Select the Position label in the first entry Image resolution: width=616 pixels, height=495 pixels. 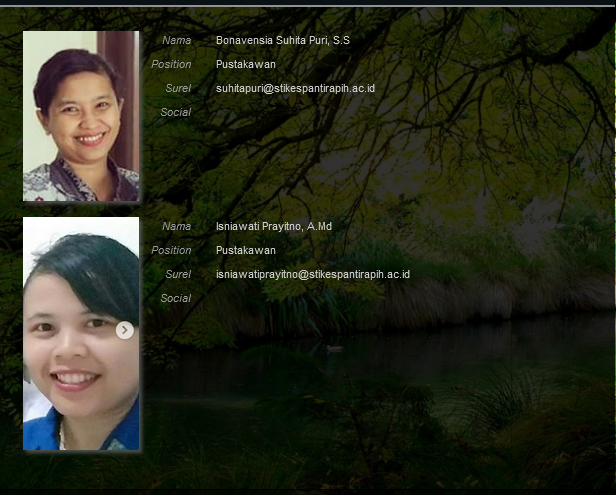[x=171, y=65]
